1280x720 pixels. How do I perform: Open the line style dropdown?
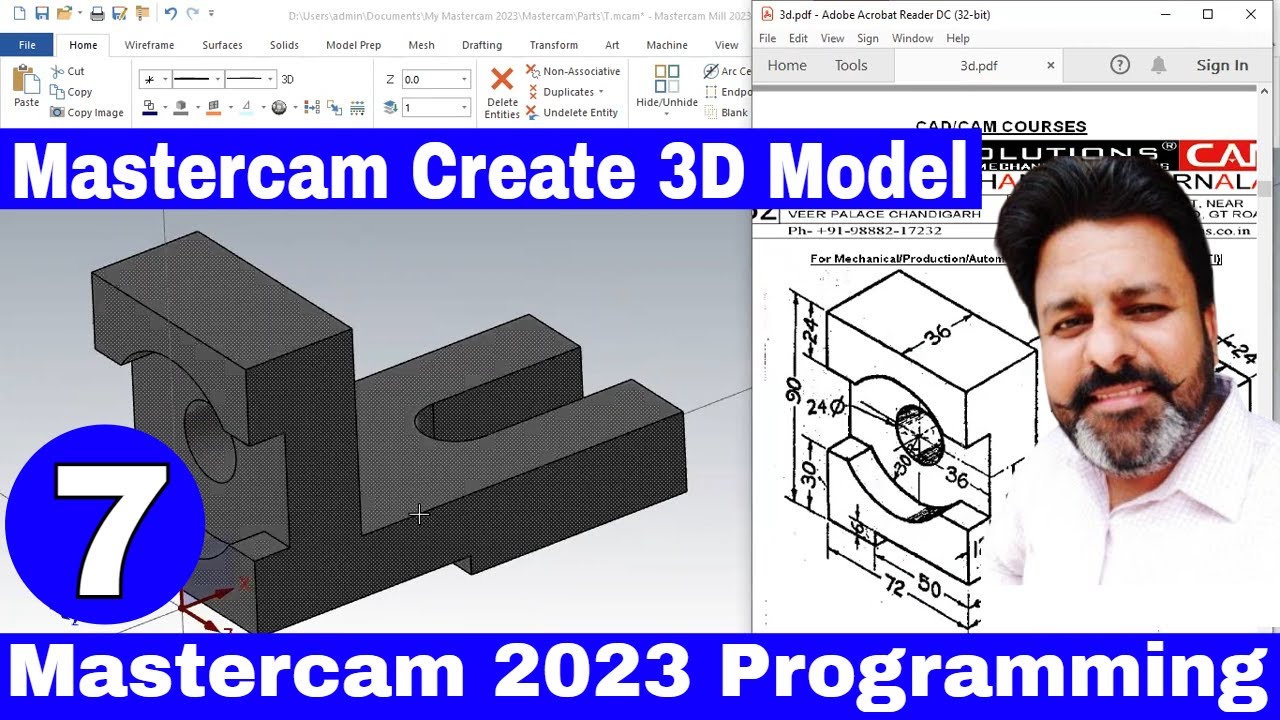[217, 79]
